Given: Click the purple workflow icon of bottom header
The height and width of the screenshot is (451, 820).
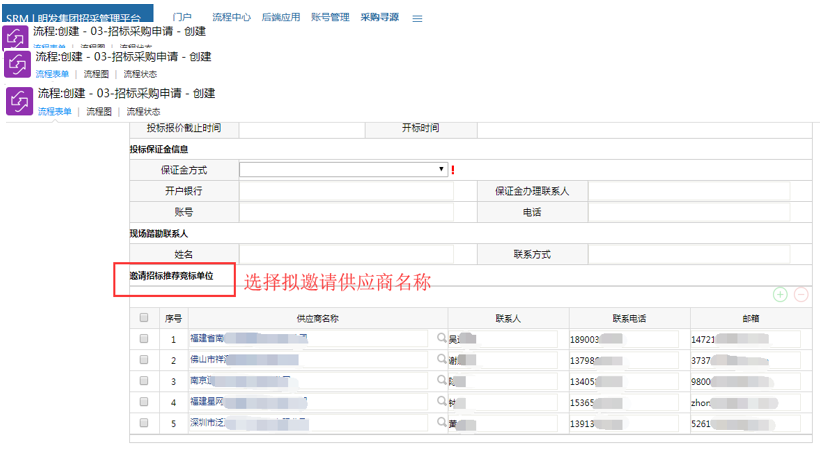Looking at the screenshot, I should click(x=20, y=101).
